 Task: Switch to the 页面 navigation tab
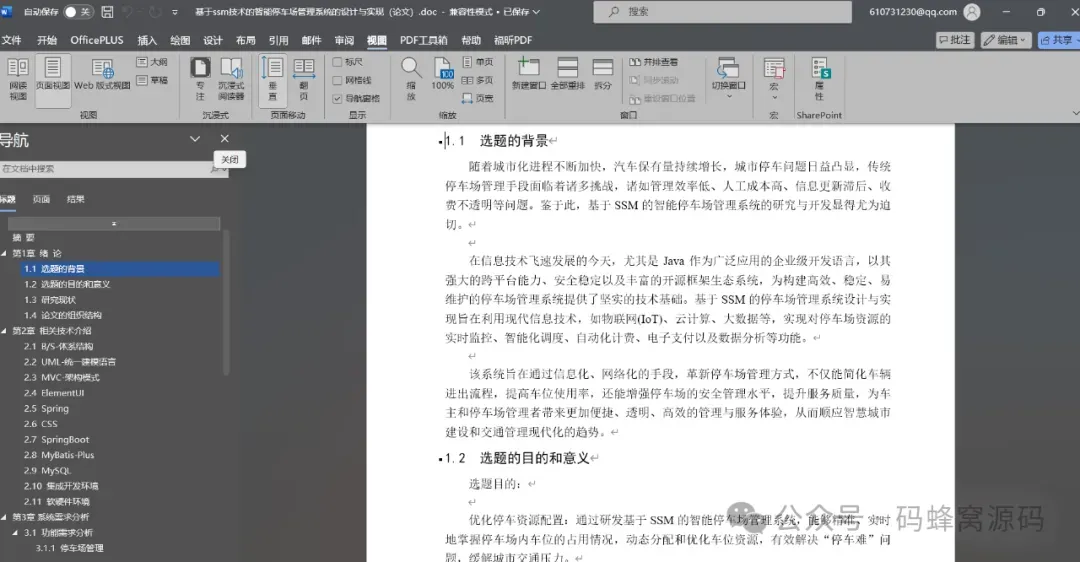[x=41, y=199]
